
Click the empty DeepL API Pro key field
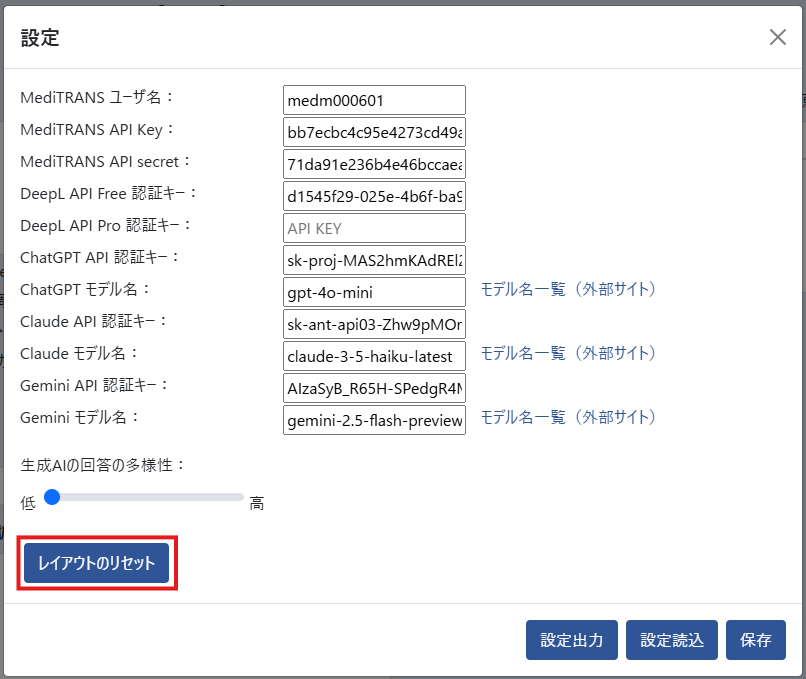(374, 228)
